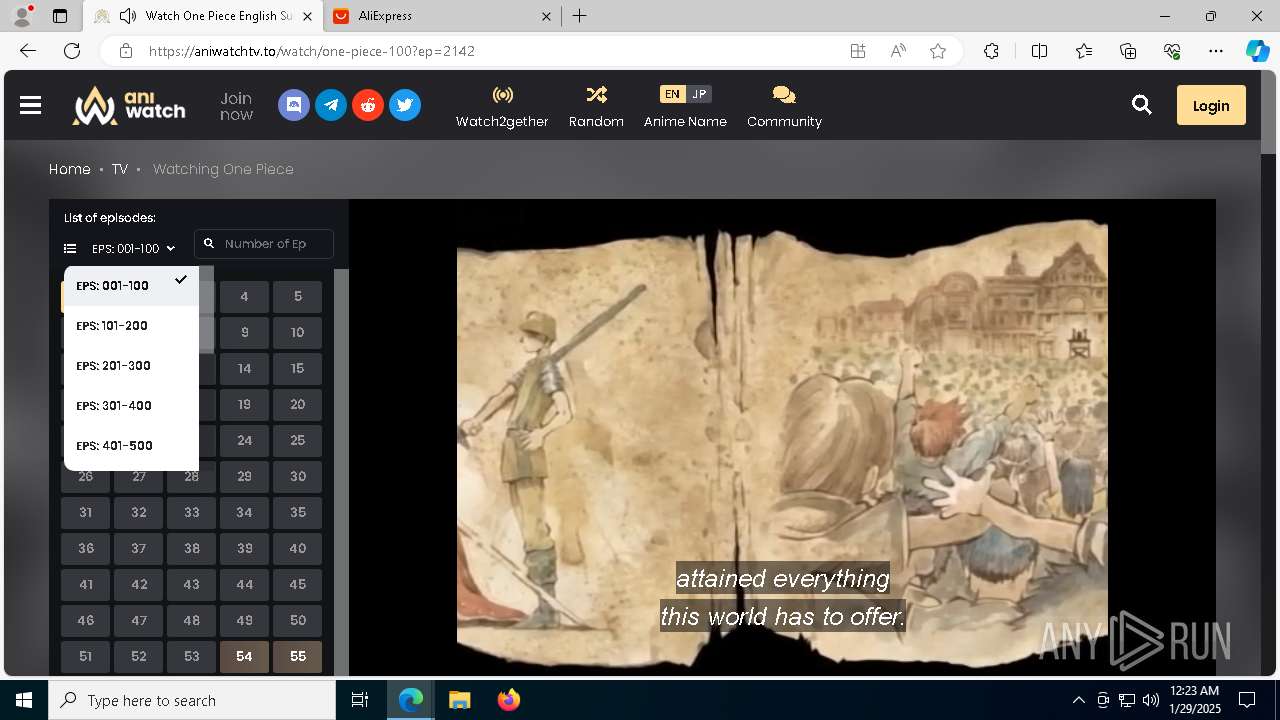Viewport: 1280px width, 720px height.
Task: Play episode 42
Action: point(139,584)
